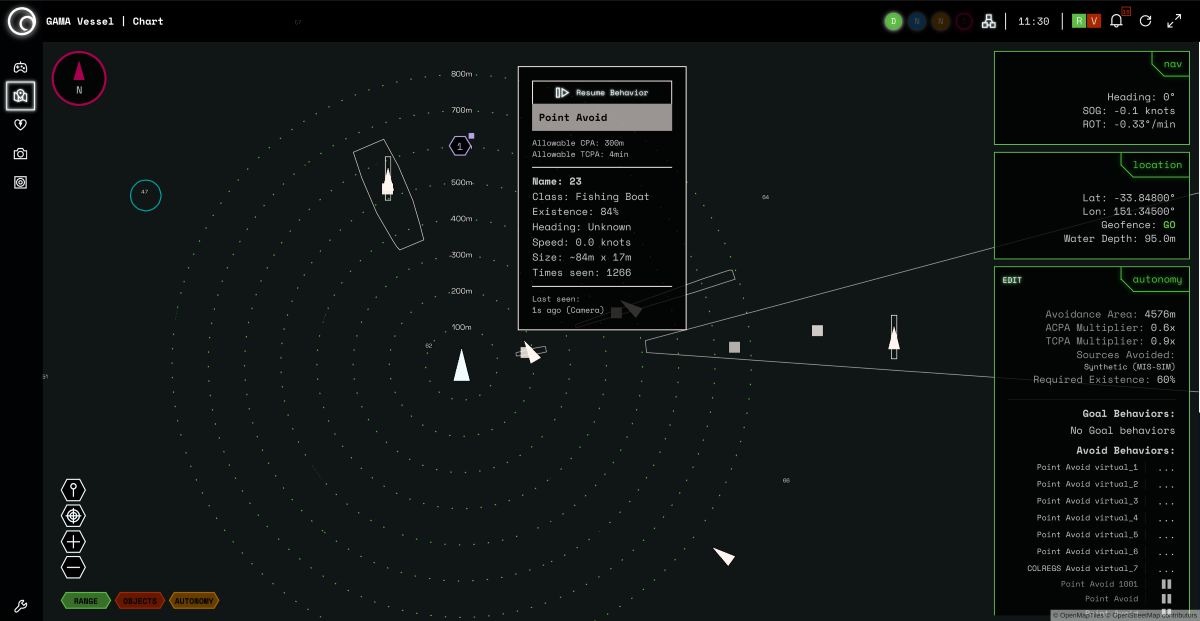Viewport: 1200px width, 621px height.
Task: Select the autonomy panel tab
Action: (1158, 280)
